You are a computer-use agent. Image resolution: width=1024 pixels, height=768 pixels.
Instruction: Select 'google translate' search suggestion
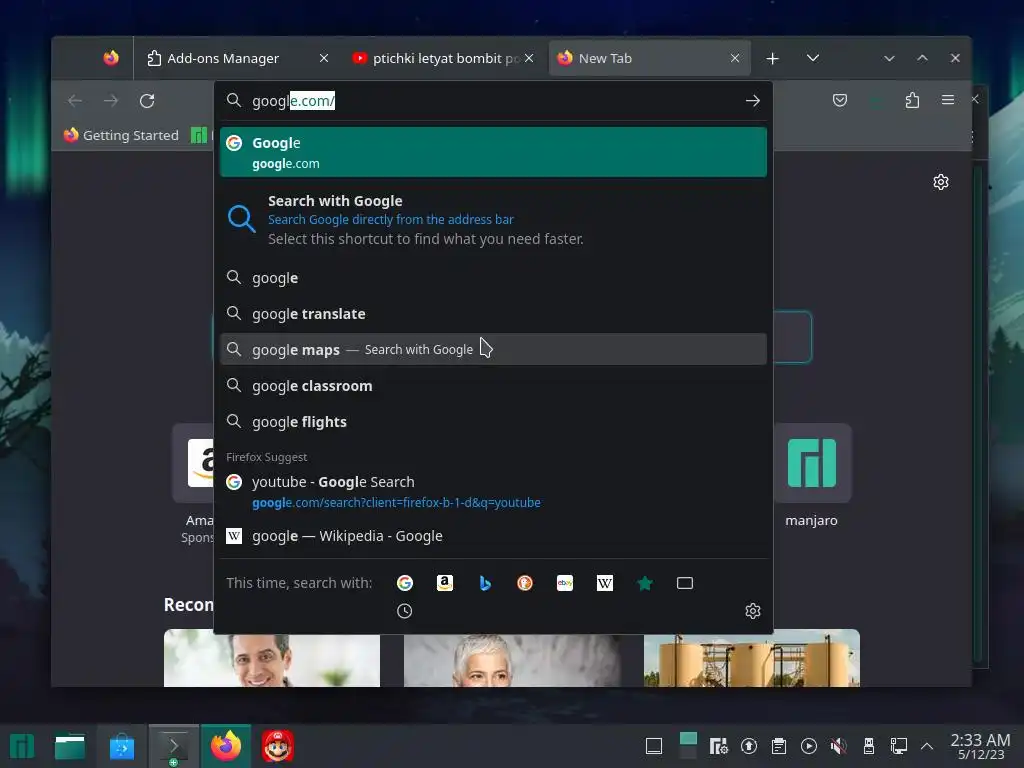click(x=493, y=313)
